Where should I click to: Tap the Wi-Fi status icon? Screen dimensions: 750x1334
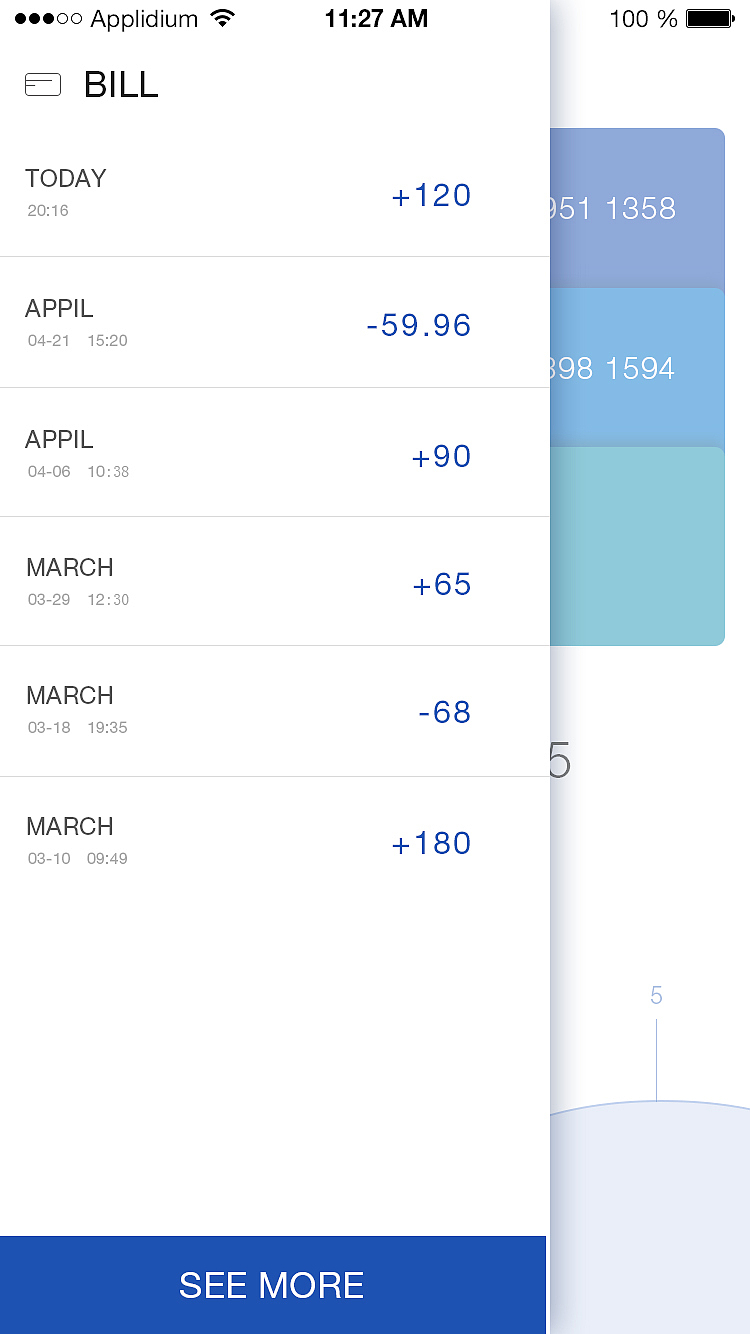coord(222,19)
